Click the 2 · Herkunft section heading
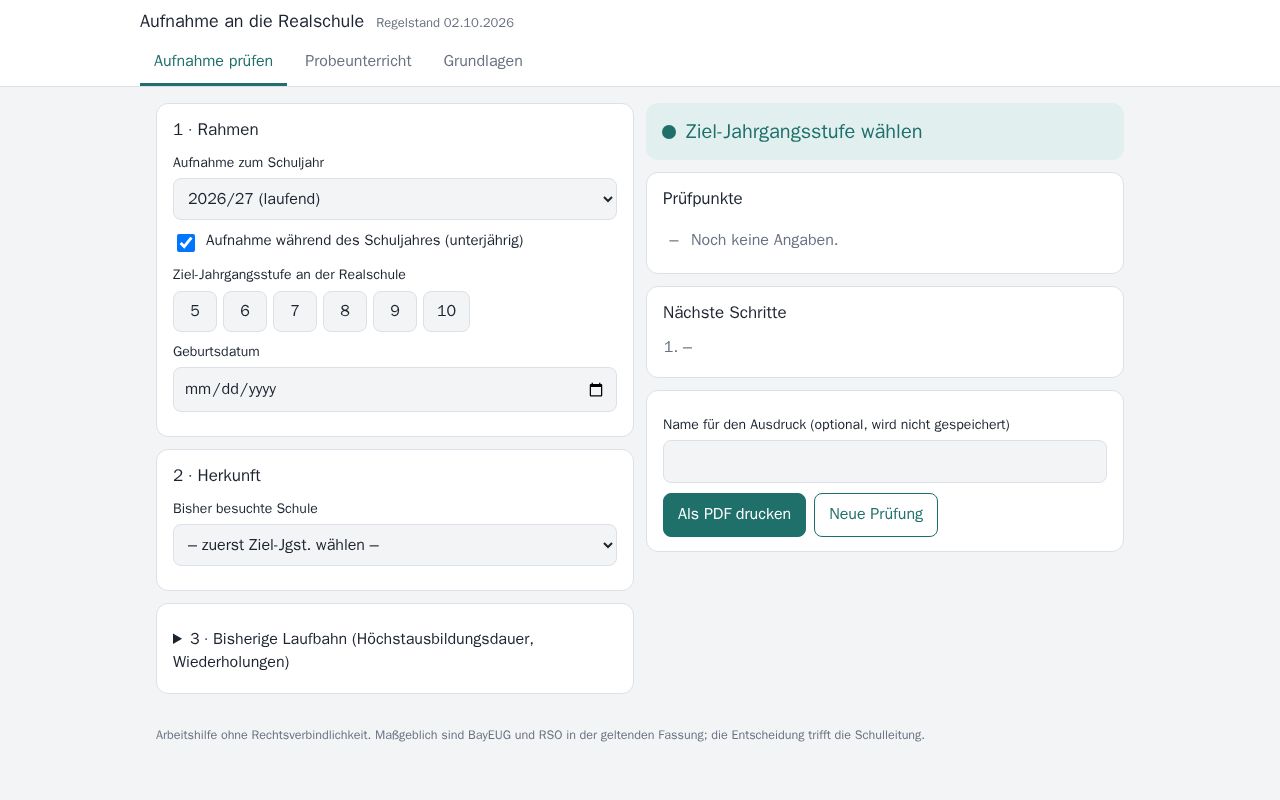The height and width of the screenshot is (800, 1280). 217,476
